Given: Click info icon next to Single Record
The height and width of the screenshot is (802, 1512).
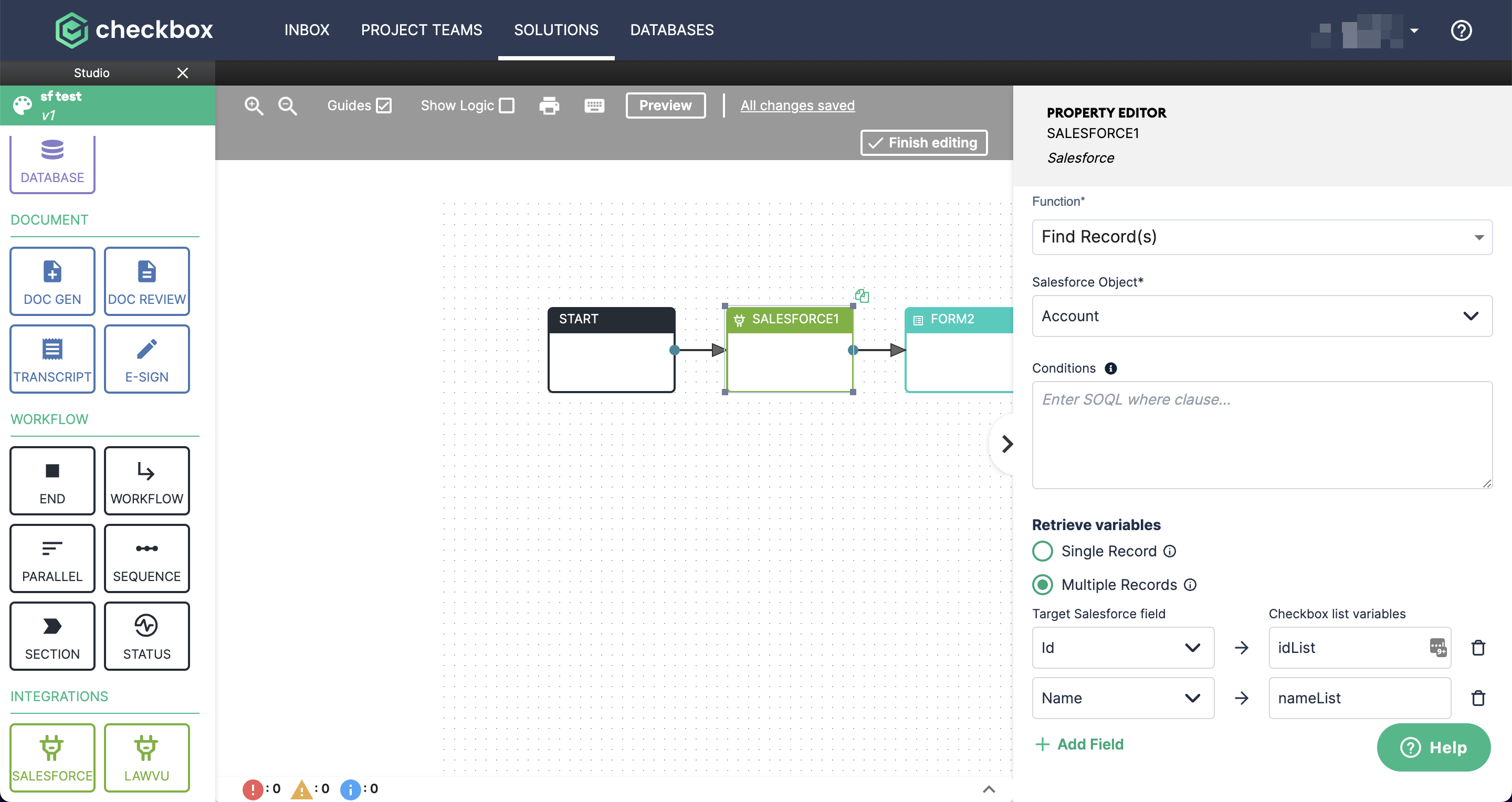Looking at the screenshot, I should tap(1170, 552).
